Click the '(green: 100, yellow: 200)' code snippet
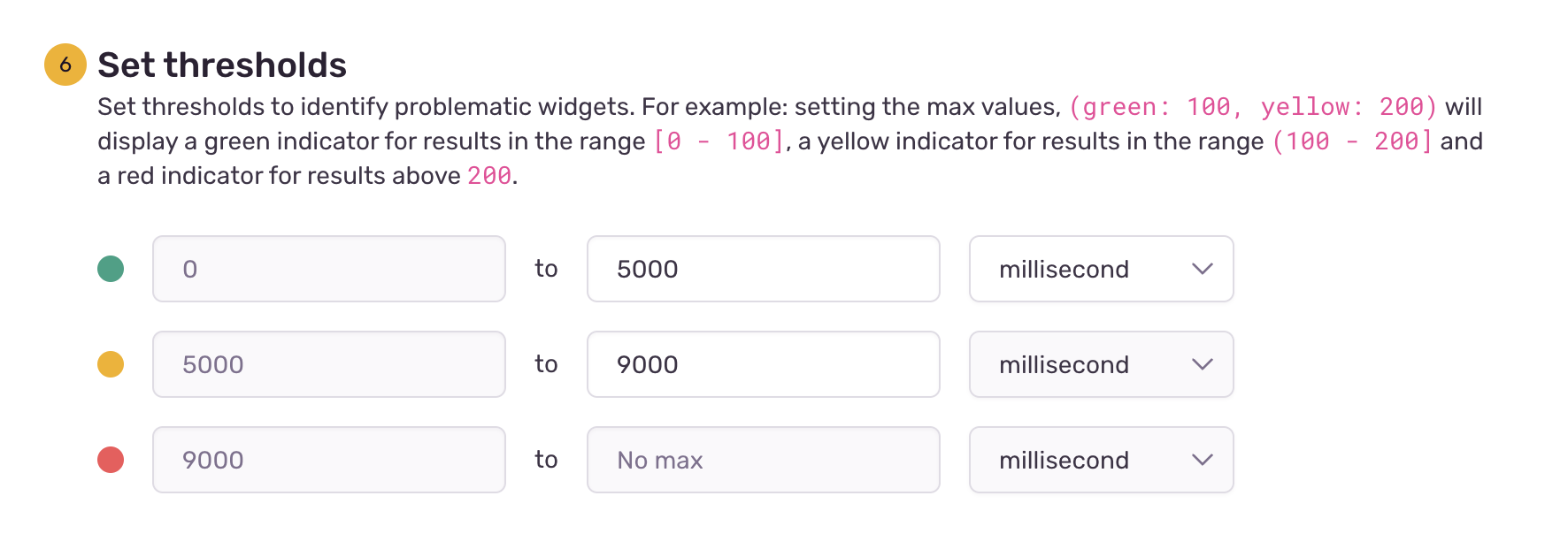1568x534 pixels. (x=1253, y=107)
